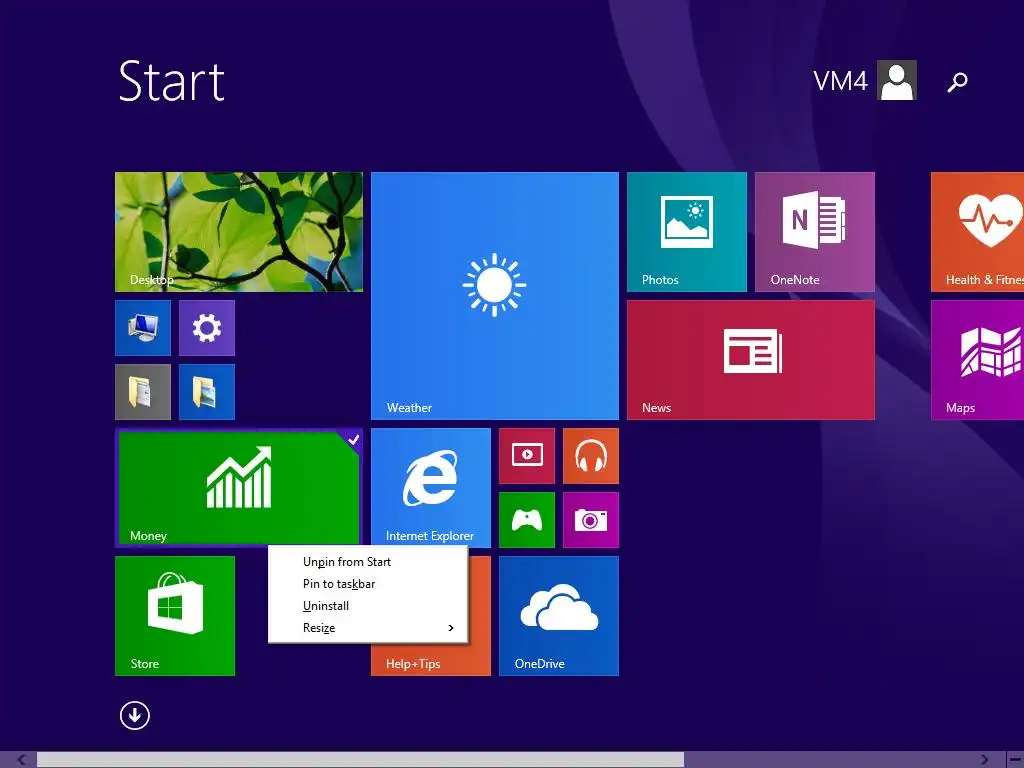Open the VM4 user account picture
The height and width of the screenshot is (768, 1024).
897,80
